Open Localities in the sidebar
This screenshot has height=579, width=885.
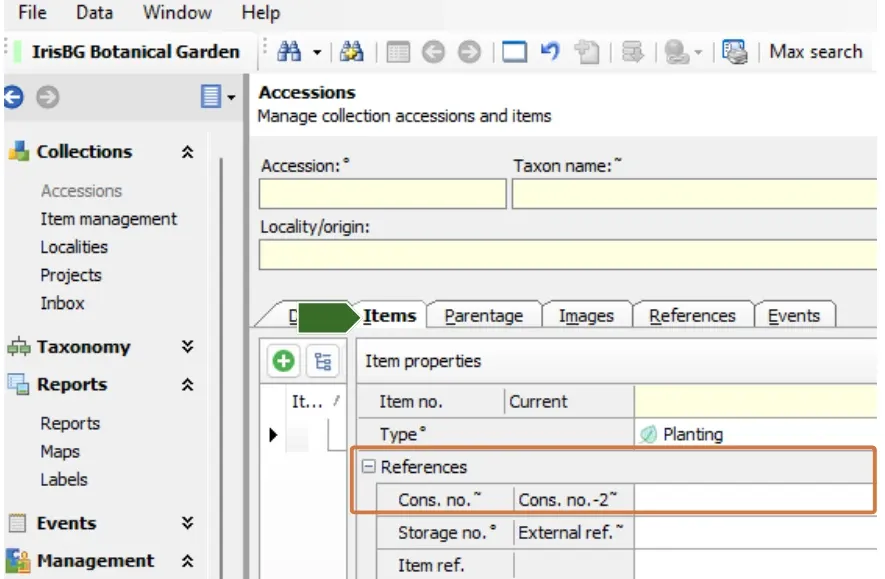tap(74, 247)
